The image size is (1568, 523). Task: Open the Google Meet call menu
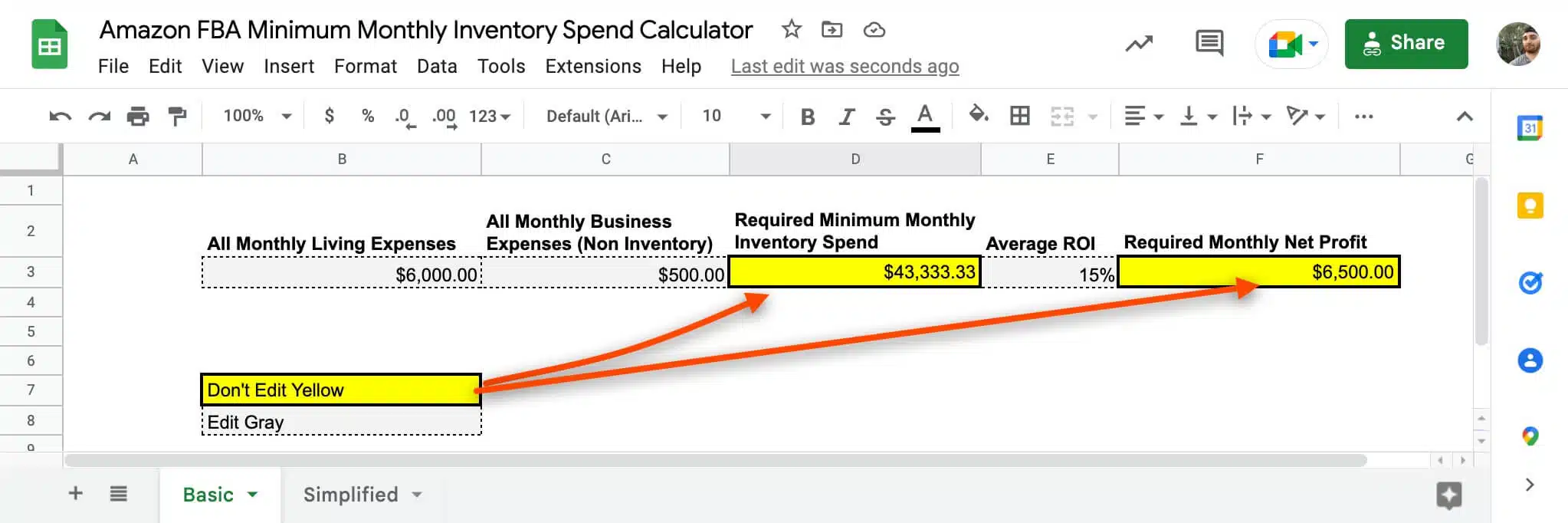tap(1292, 44)
